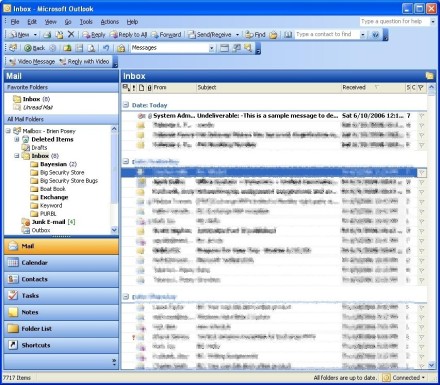Click the Print Preview icon
The height and width of the screenshot is (385, 440).
tap(91, 48)
